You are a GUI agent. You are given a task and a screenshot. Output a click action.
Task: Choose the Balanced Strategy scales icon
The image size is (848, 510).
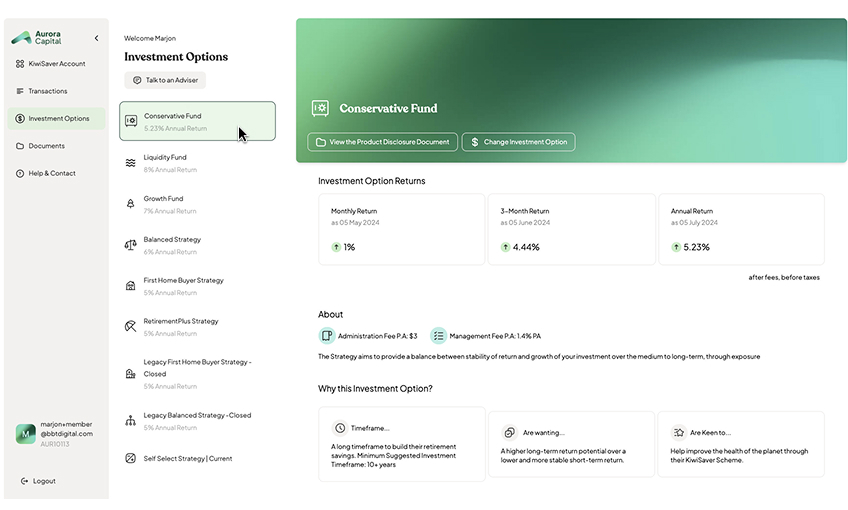coord(130,245)
